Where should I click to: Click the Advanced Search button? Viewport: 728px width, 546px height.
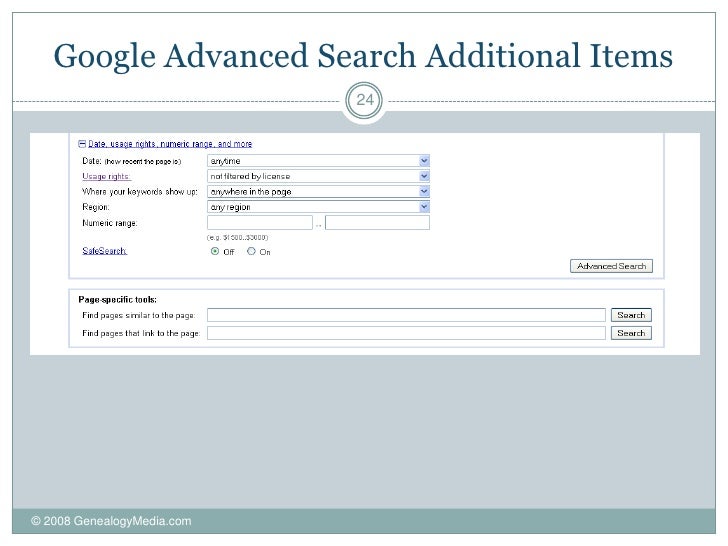pos(611,266)
